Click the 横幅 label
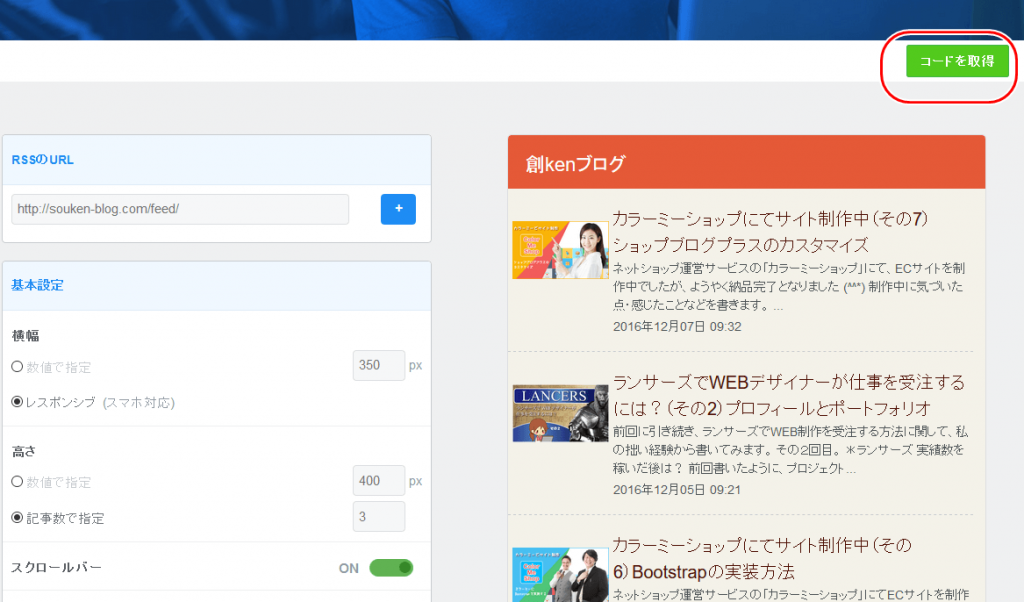The image size is (1024, 602). 25,336
